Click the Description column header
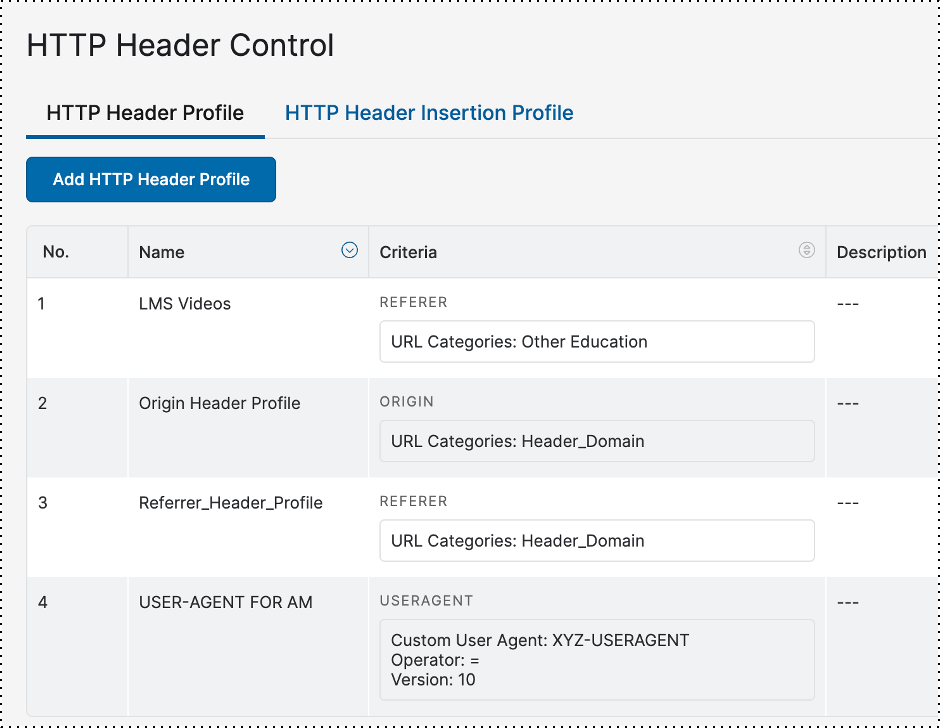940x728 pixels. (x=881, y=252)
